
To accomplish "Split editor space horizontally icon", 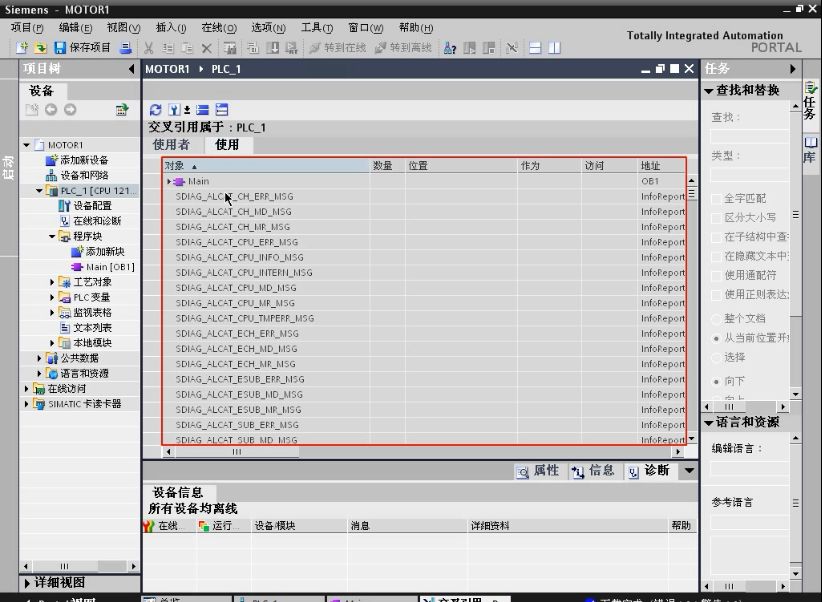I will coord(535,48).
